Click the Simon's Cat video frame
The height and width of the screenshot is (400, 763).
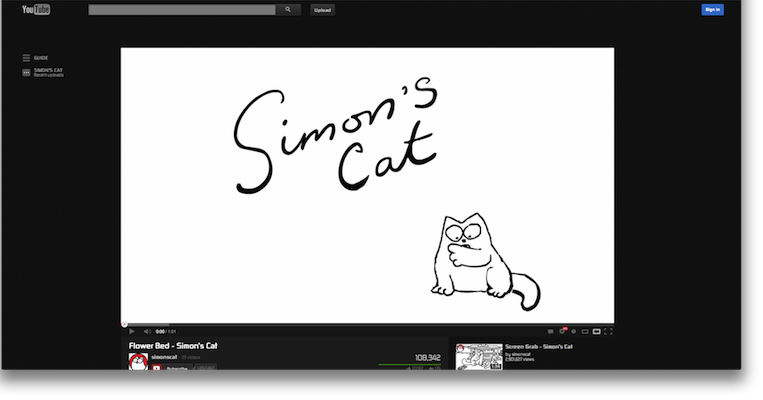[x=367, y=185]
